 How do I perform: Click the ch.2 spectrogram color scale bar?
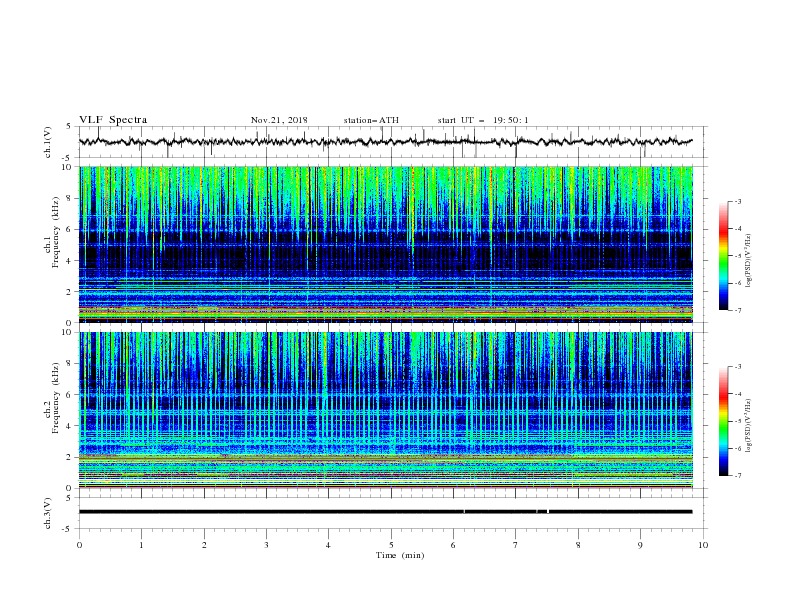723,421
